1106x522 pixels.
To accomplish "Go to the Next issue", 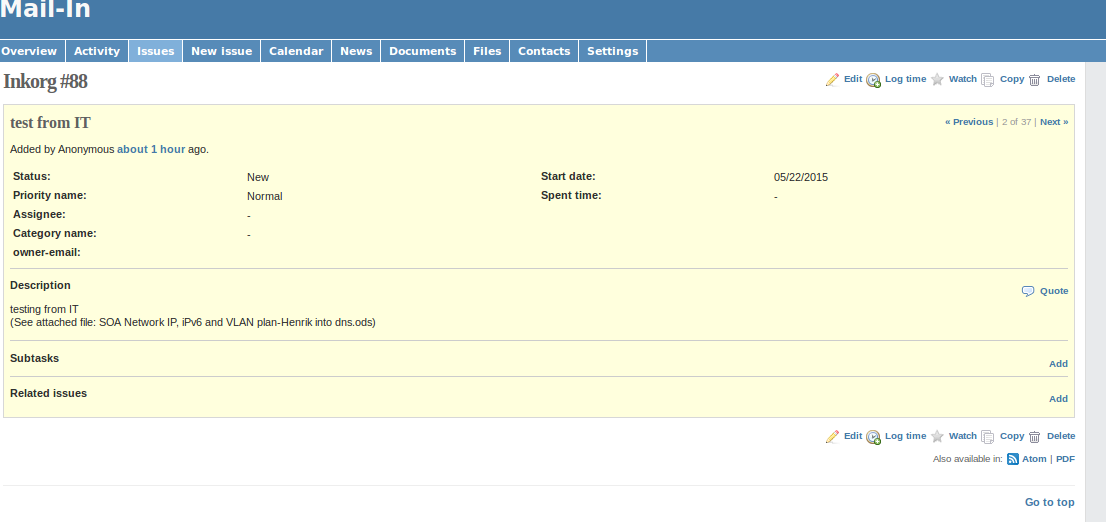I will [x=1053, y=122].
